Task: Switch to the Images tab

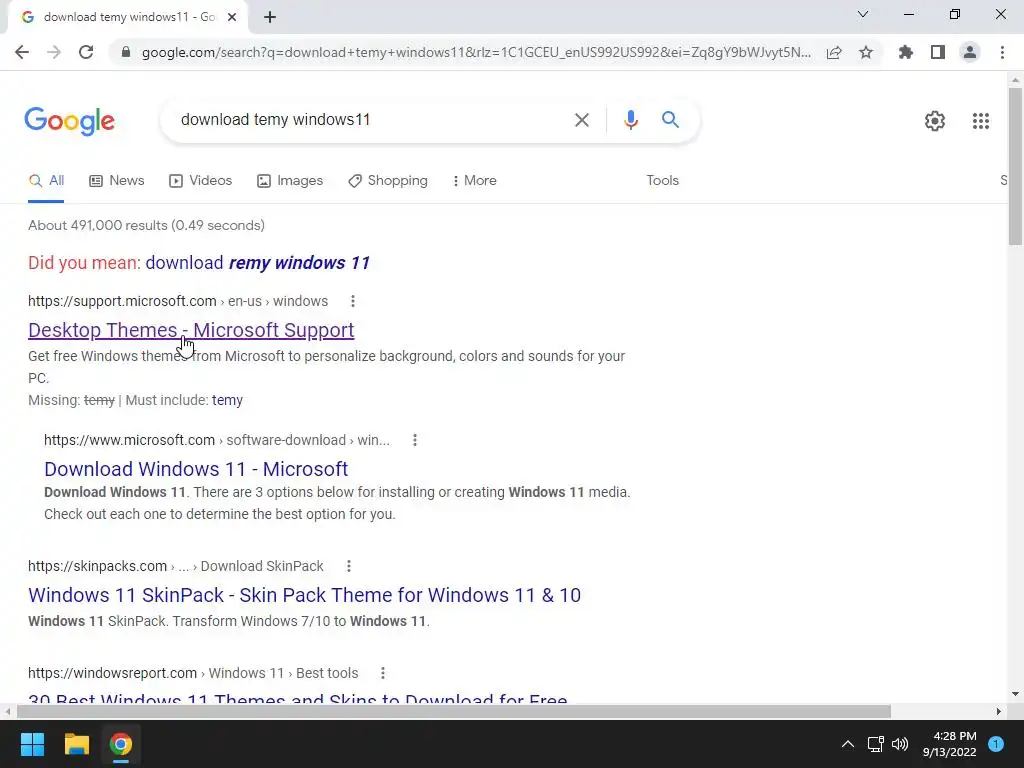Action: pos(290,181)
